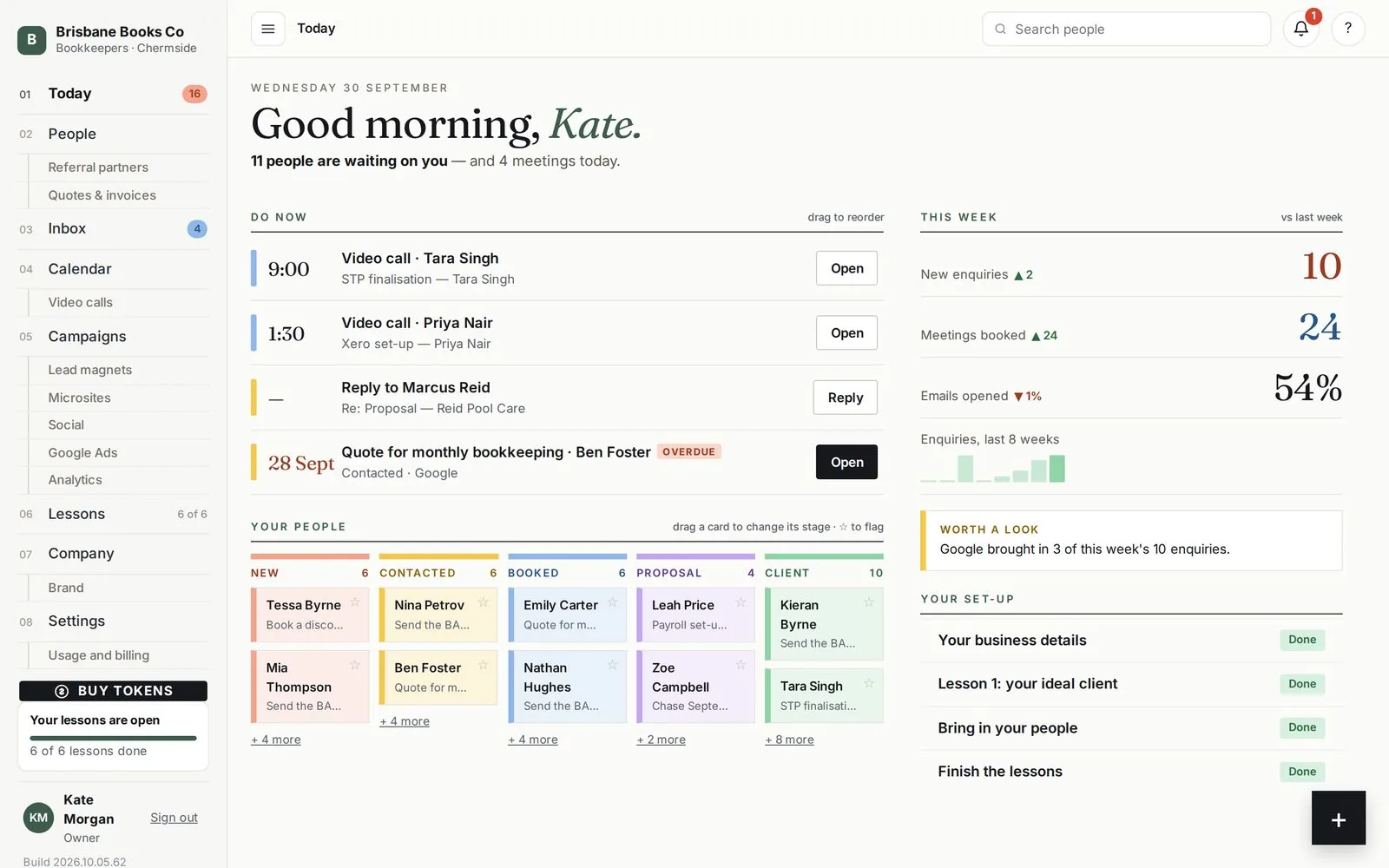Expand +2 more under Proposal
Viewport: 1389px width, 868px height.
click(x=661, y=740)
